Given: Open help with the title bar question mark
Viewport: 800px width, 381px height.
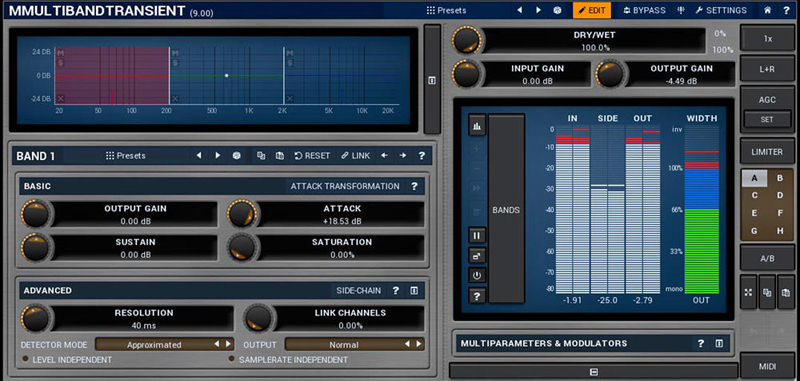Looking at the screenshot, I should [x=786, y=10].
